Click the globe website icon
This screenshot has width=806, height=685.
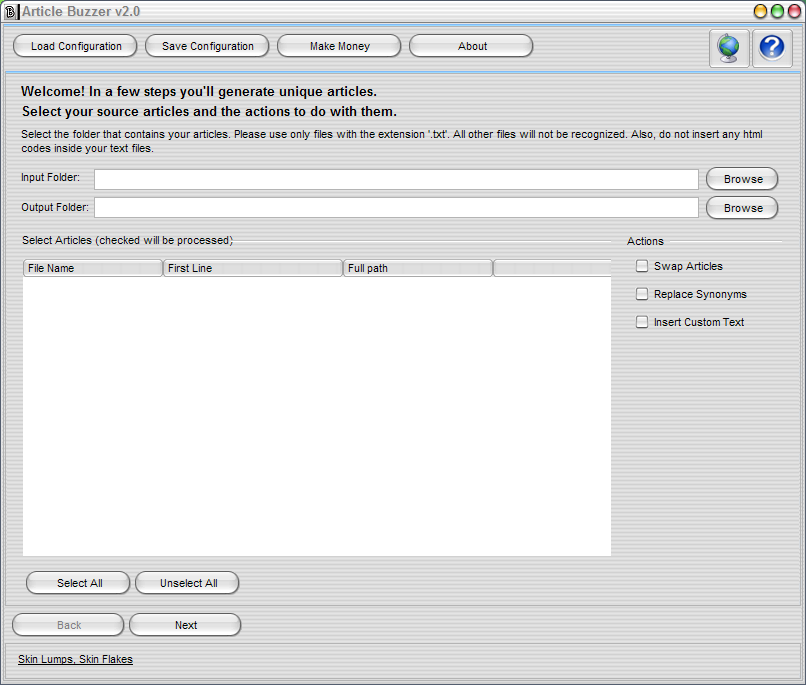click(729, 47)
